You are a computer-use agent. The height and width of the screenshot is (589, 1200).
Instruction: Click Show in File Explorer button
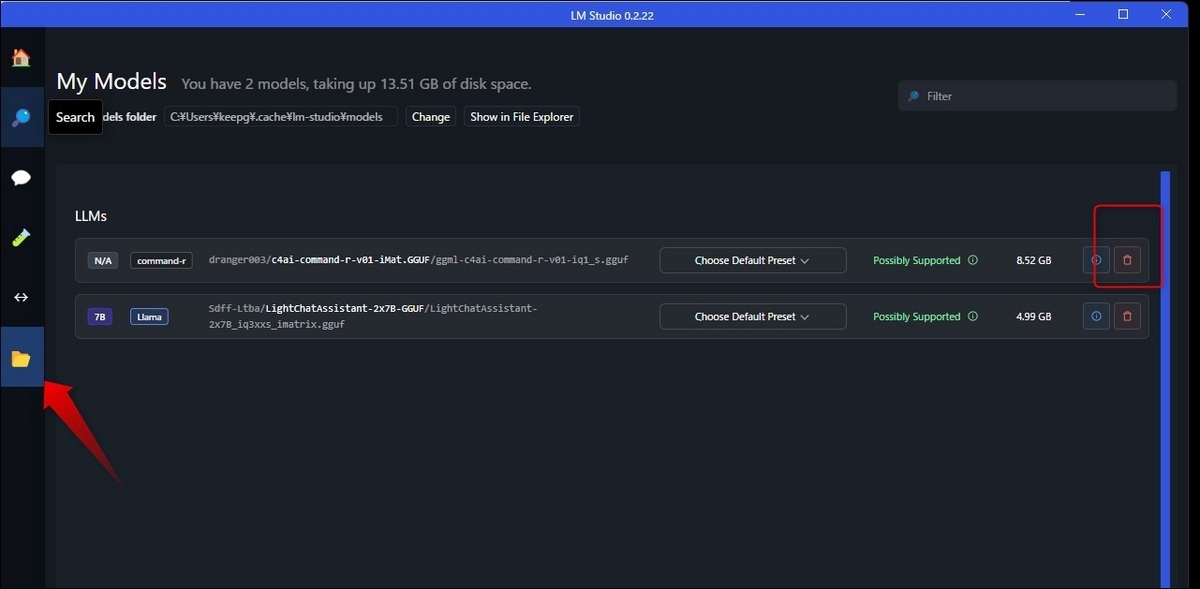[x=522, y=117]
